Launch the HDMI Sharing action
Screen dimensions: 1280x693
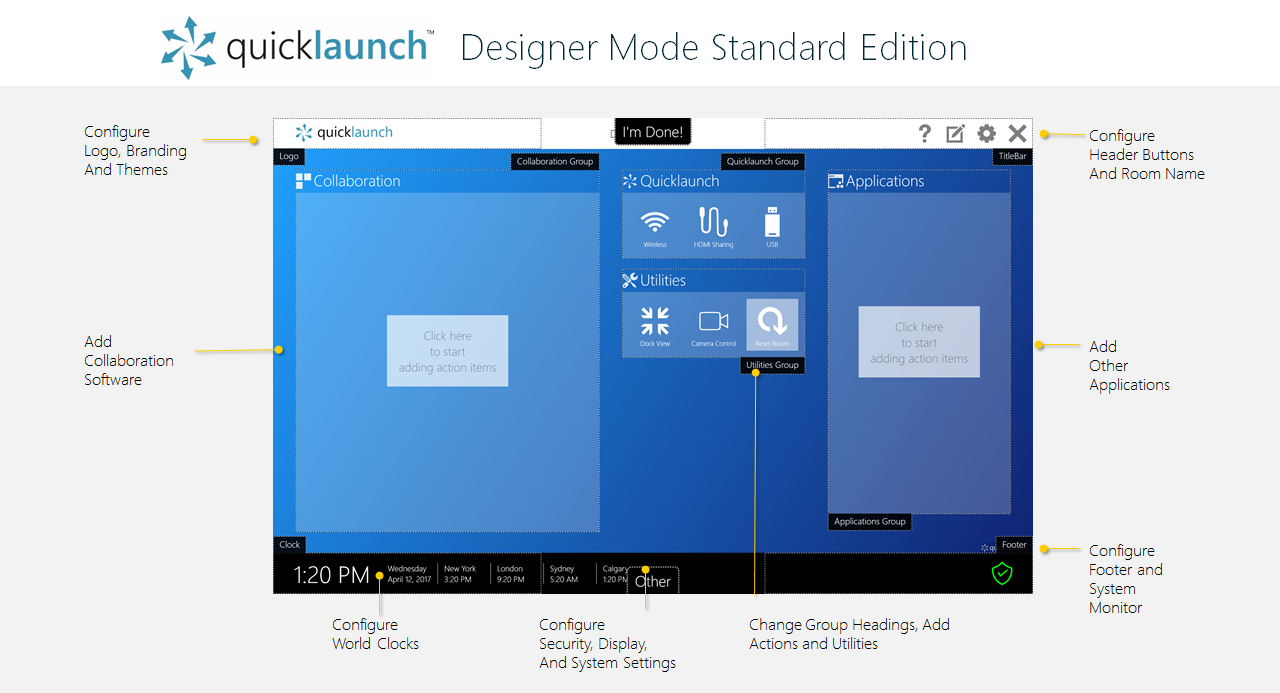pos(713,227)
